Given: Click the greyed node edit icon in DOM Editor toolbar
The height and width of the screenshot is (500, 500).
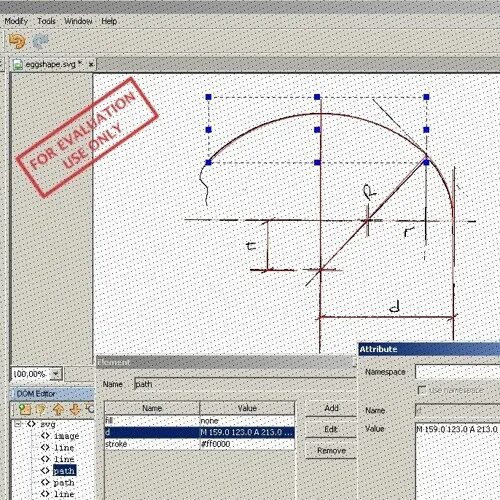Looking at the screenshot, I should [41, 409].
